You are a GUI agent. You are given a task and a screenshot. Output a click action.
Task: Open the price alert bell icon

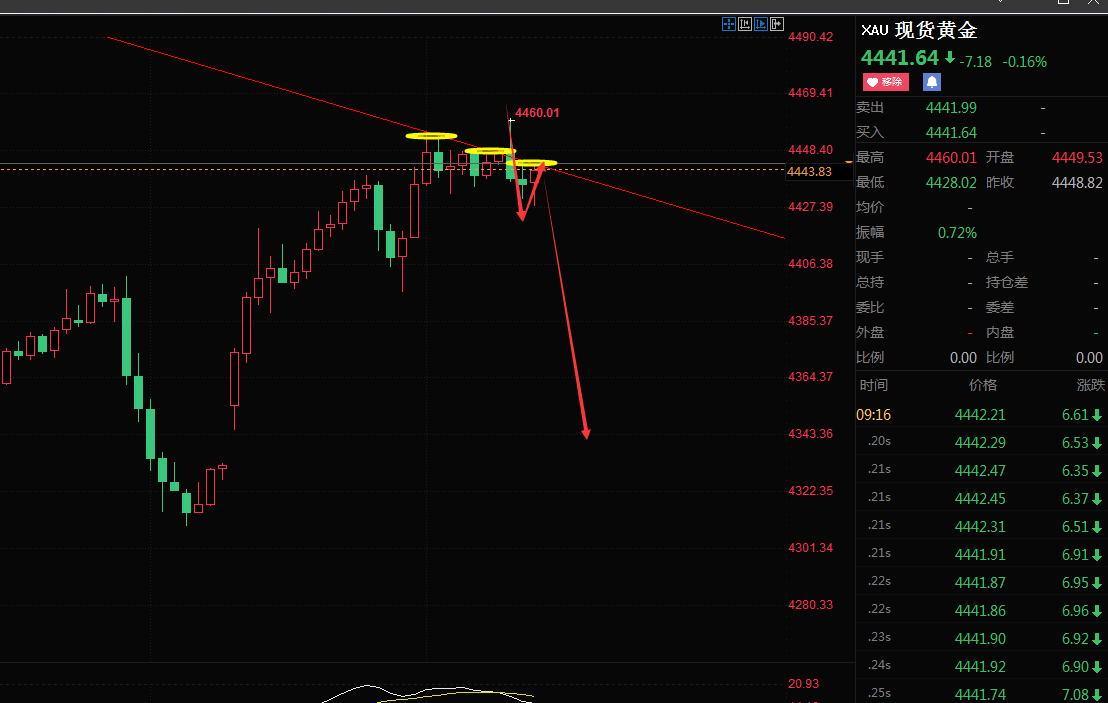click(x=931, y=82)
